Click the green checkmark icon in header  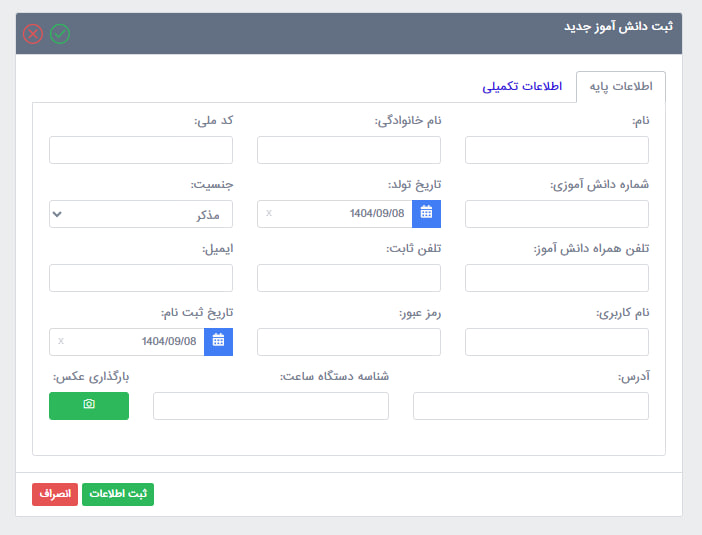tap(60, 34)
